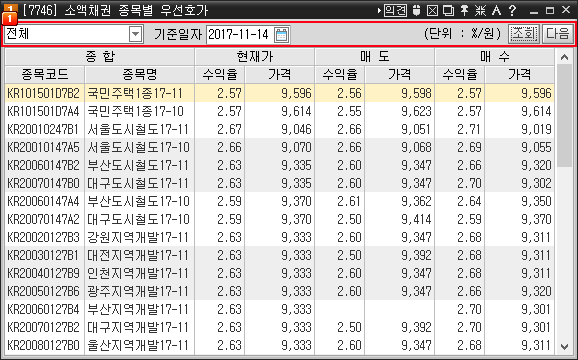Click the 종목명 column header
Image resolution: width=578 pixels, height=360 pixels.
point(140,75)
